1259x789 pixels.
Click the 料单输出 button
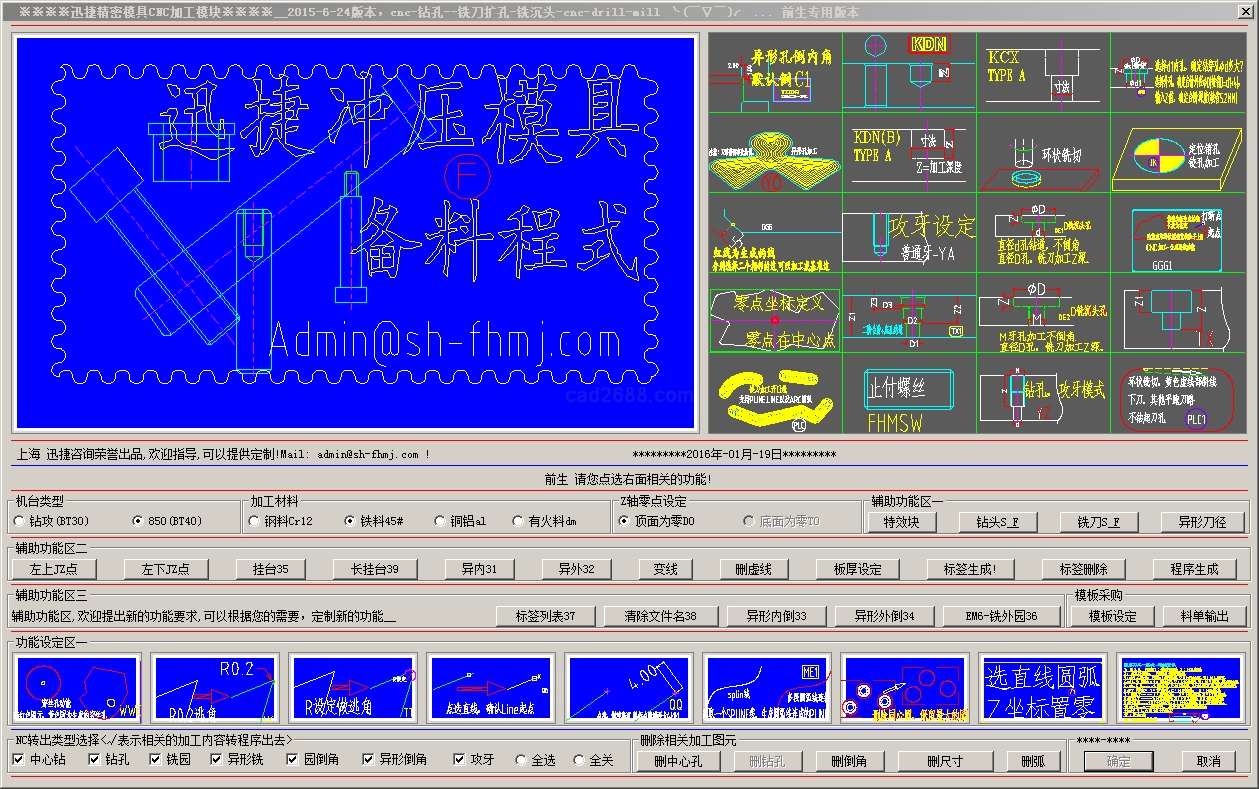pyautogui.click(x=1203, y=616)
